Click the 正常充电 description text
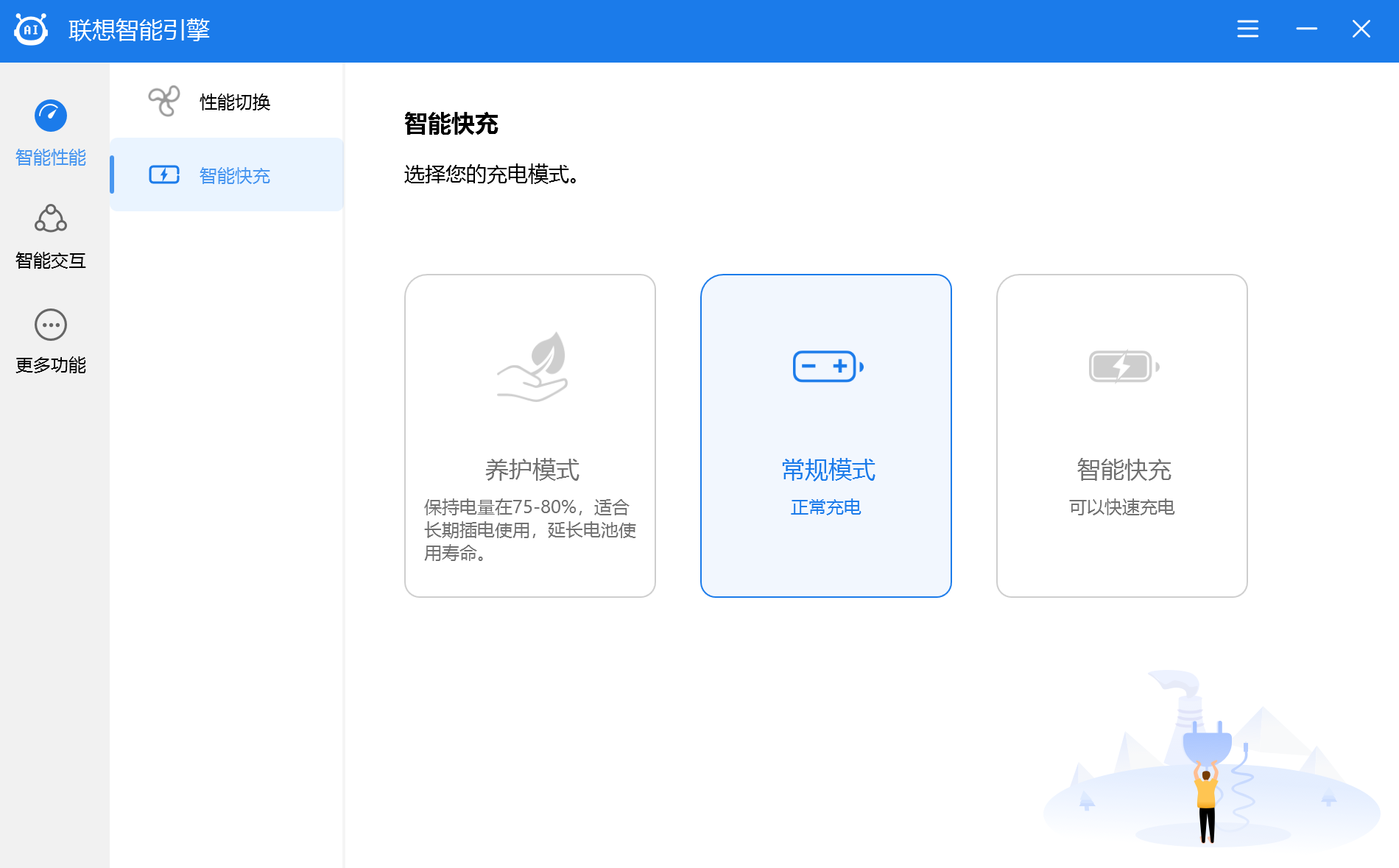 click(x=826, y=507)
